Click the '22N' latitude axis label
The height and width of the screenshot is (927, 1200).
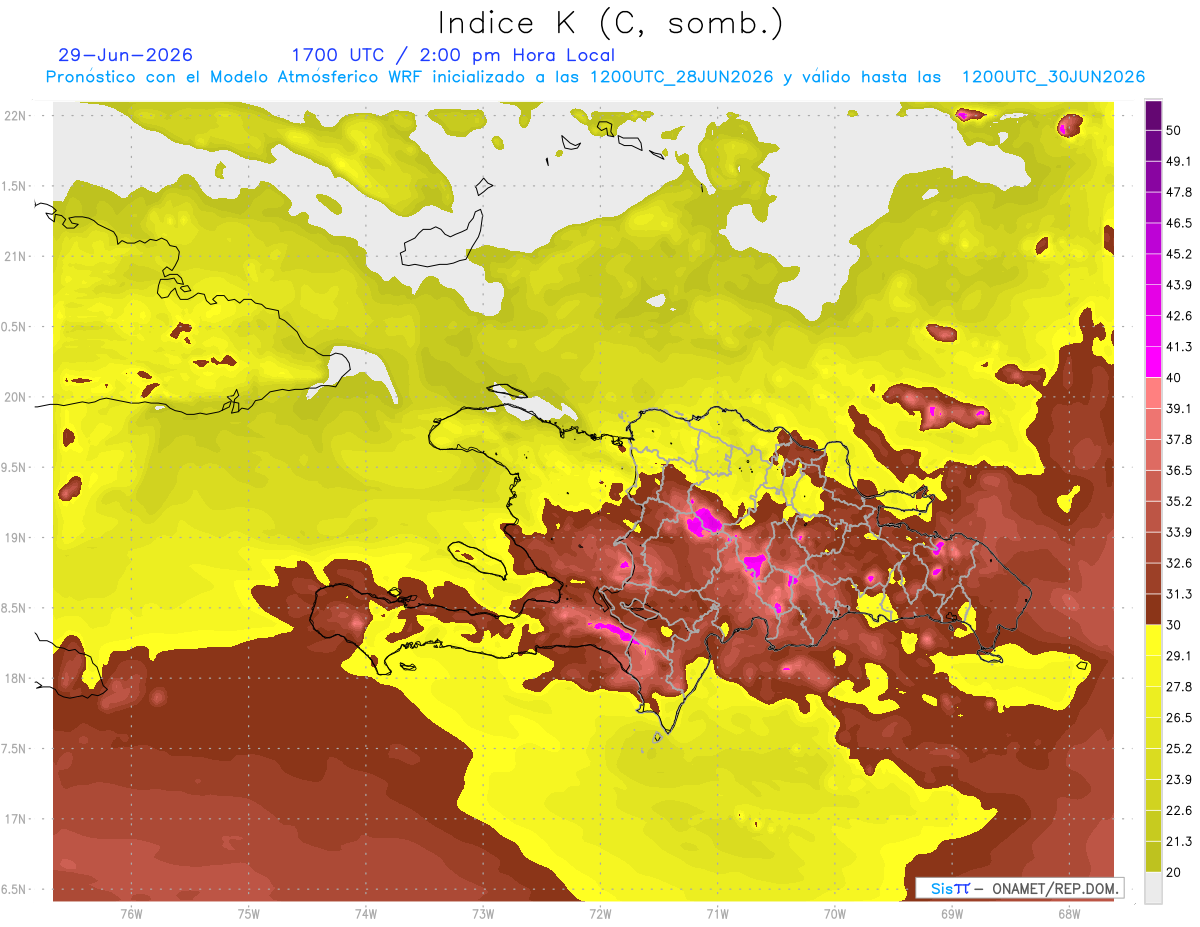(17, 115)
